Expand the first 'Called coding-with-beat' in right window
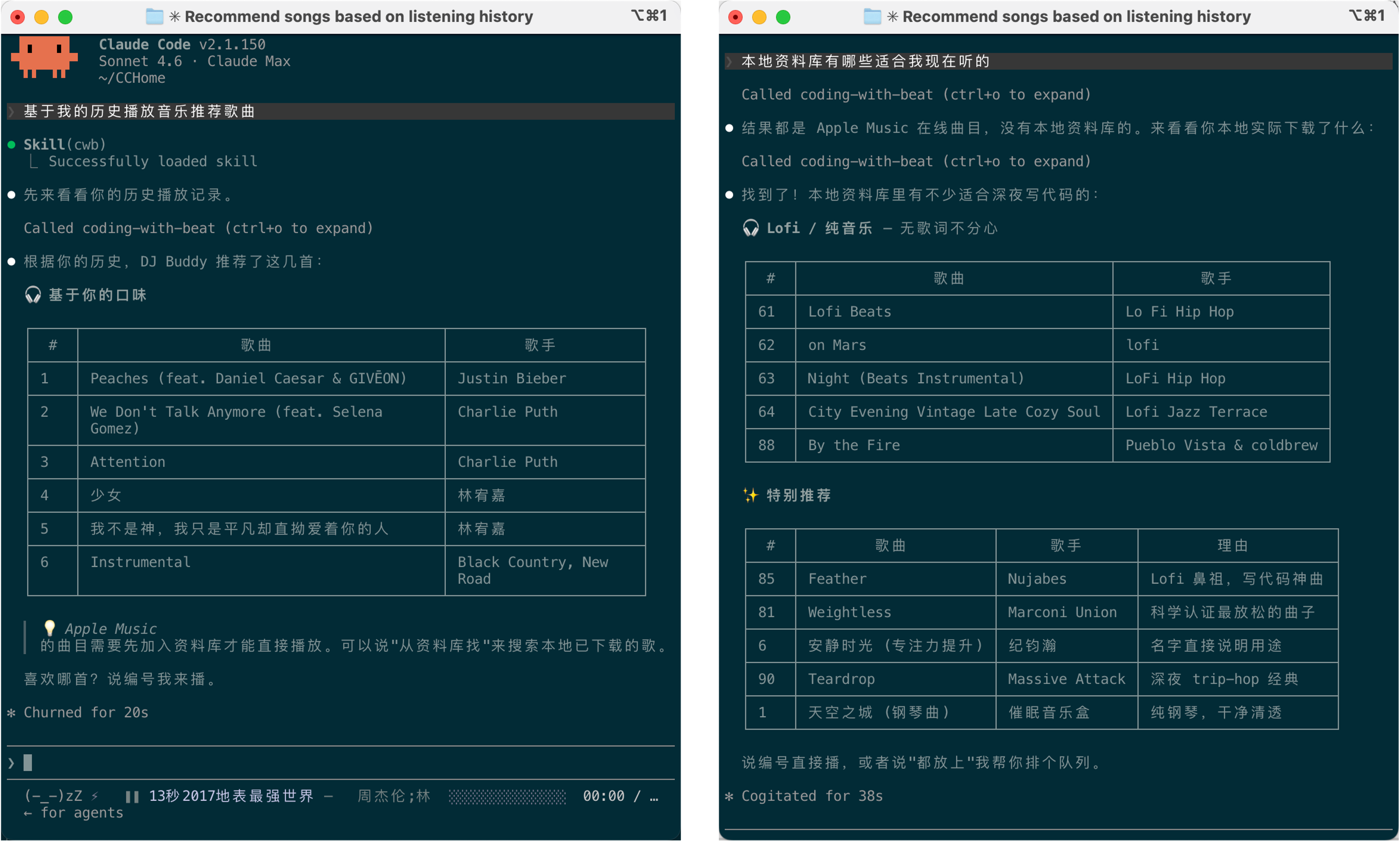This screenshot has height=842, width=1400. point(916,94)
